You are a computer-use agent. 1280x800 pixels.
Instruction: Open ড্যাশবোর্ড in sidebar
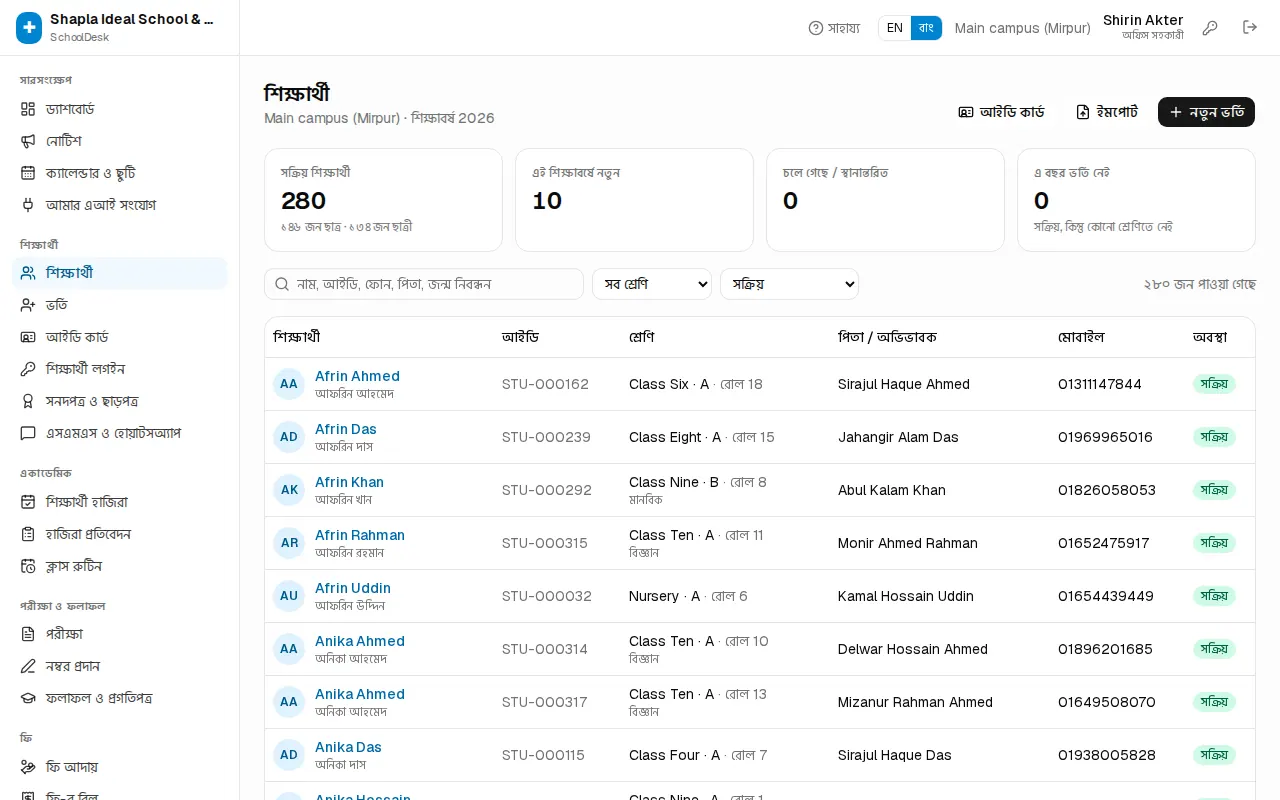coord(120,109)
